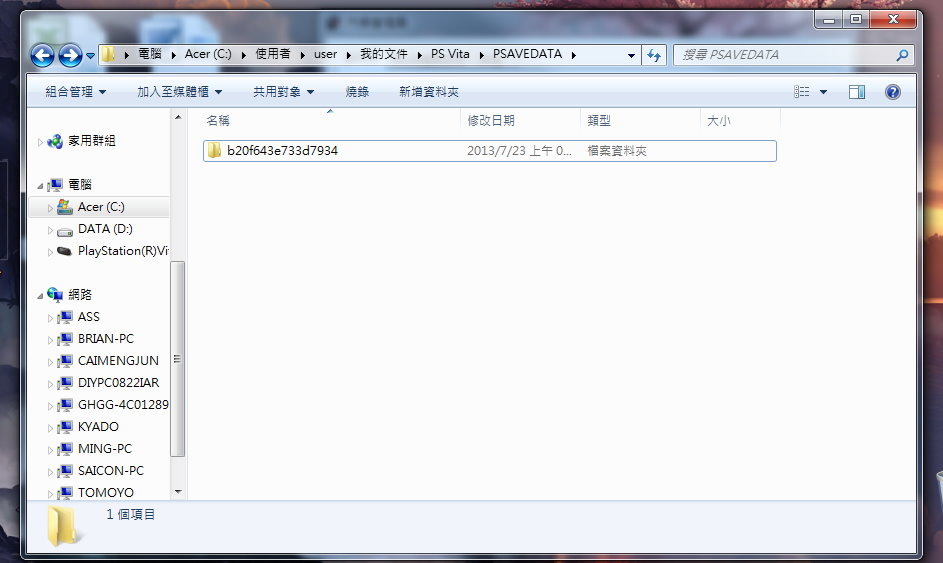
Task: Click the navigation pane scrollbar thumb
Action: [177, 359]
